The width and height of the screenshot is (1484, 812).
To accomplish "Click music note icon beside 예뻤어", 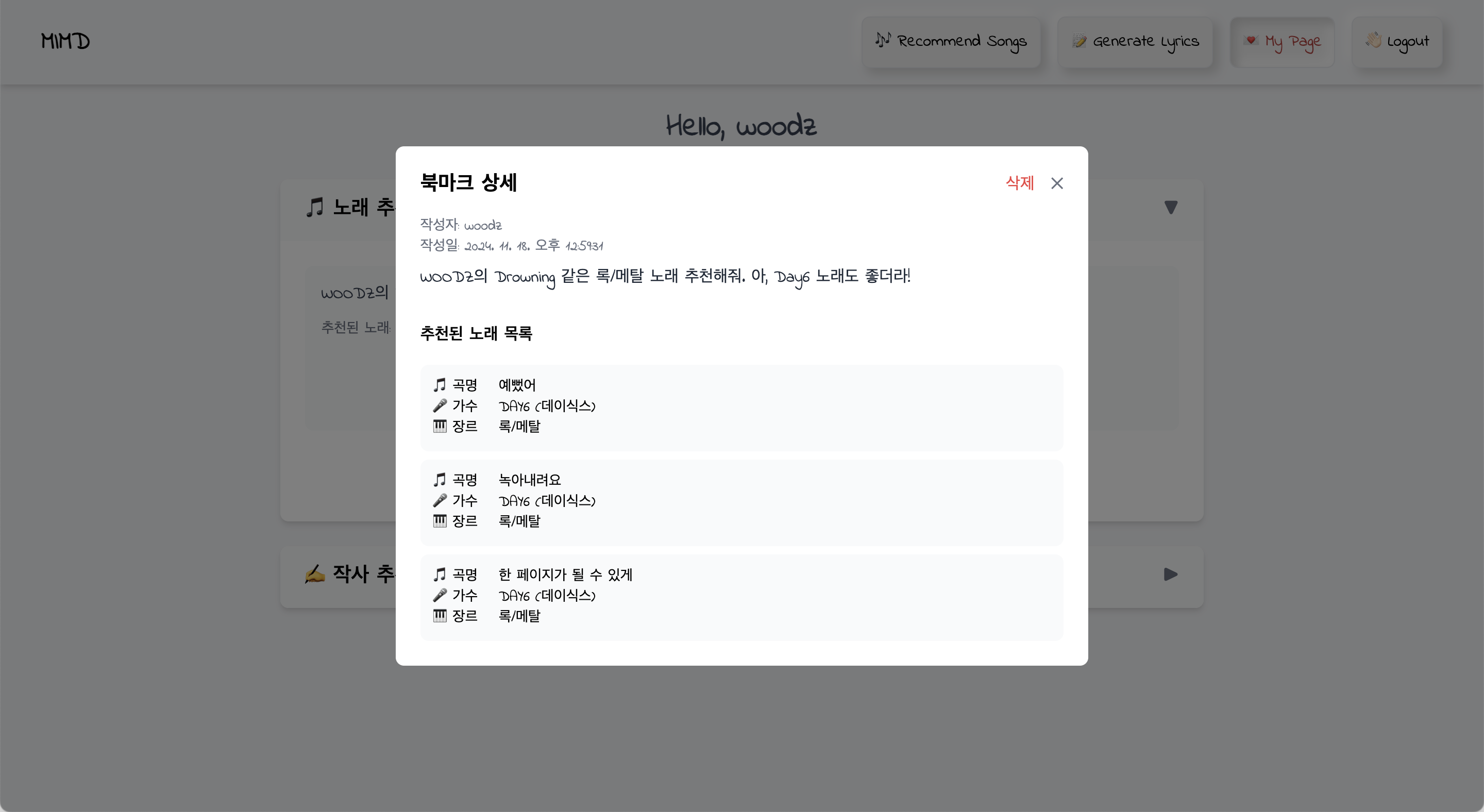I will [x=440, y=385].
